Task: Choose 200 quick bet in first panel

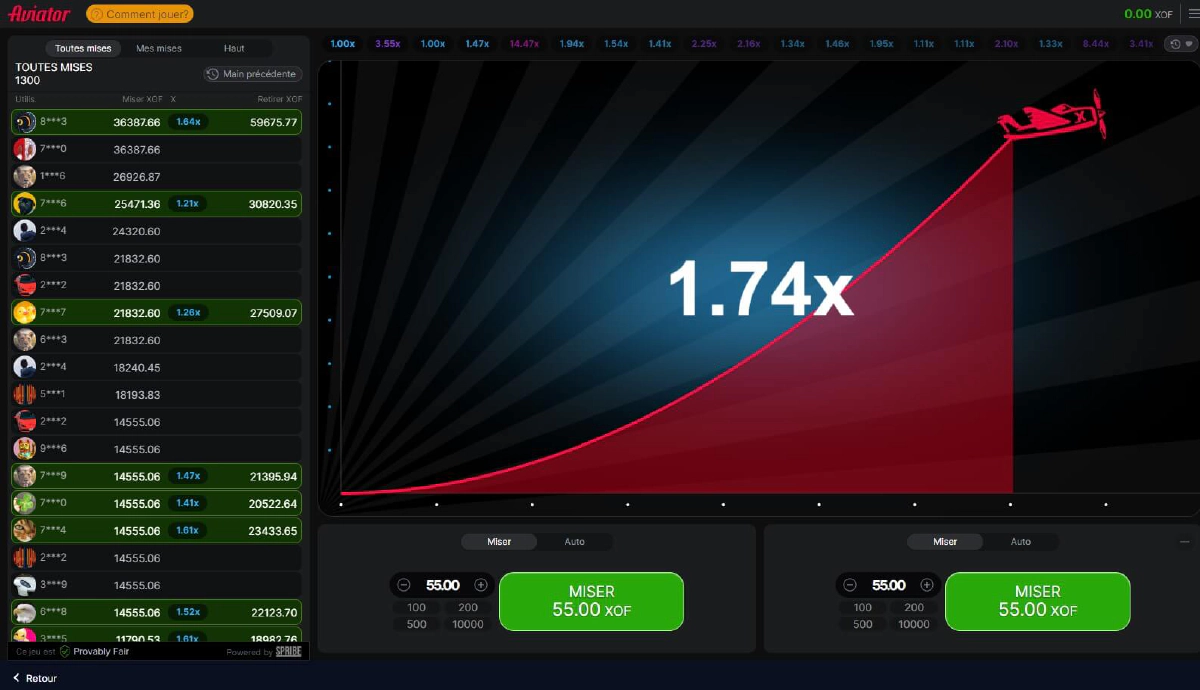Action: [468, 607]
